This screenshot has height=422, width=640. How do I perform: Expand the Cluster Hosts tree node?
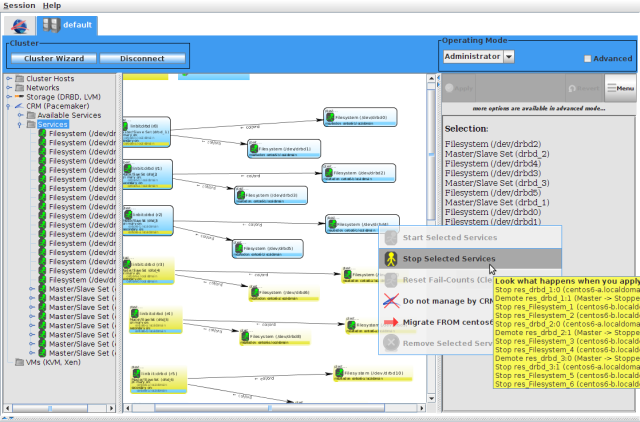coord(8,79)
